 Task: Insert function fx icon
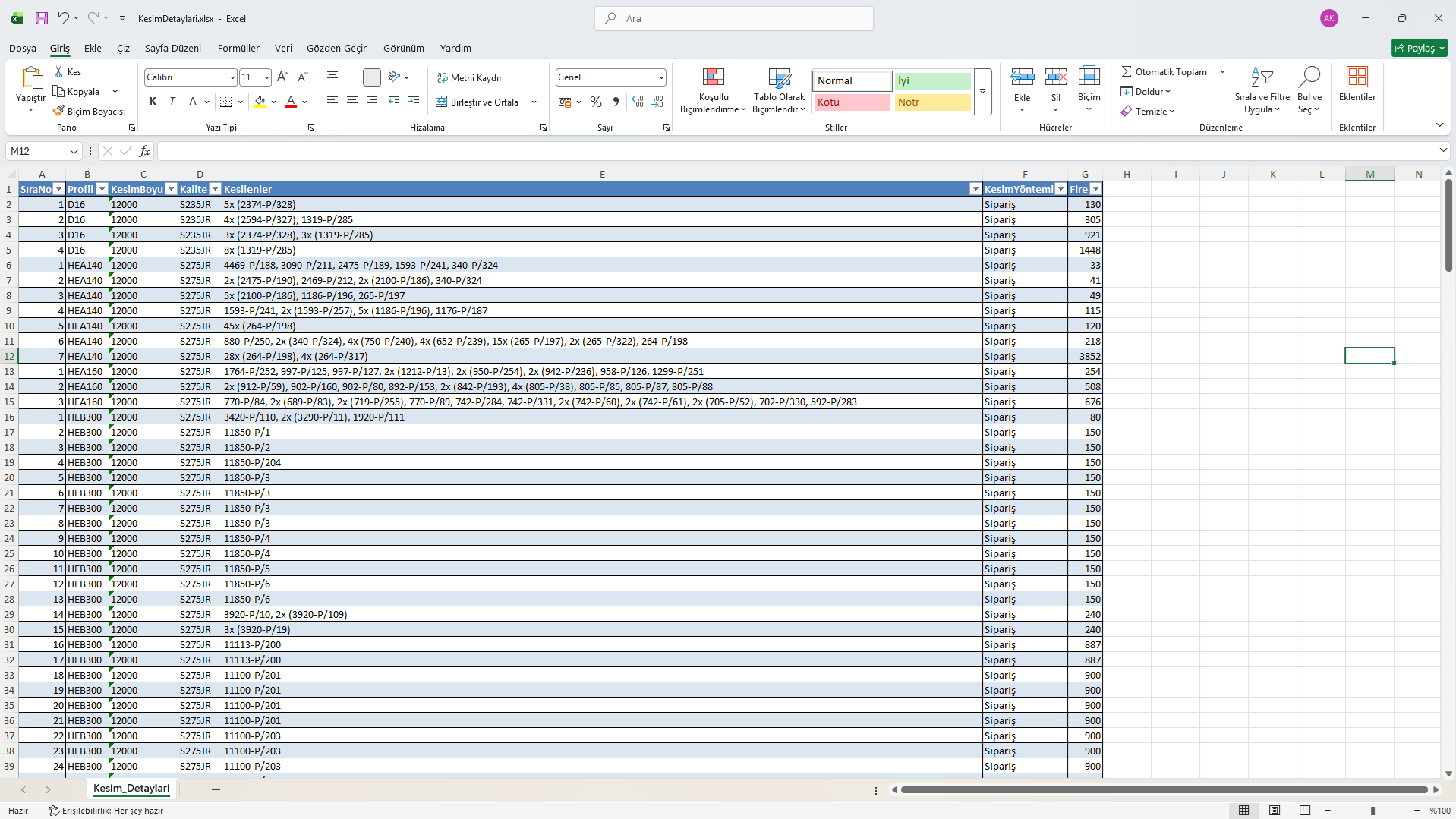click(144, 151)
